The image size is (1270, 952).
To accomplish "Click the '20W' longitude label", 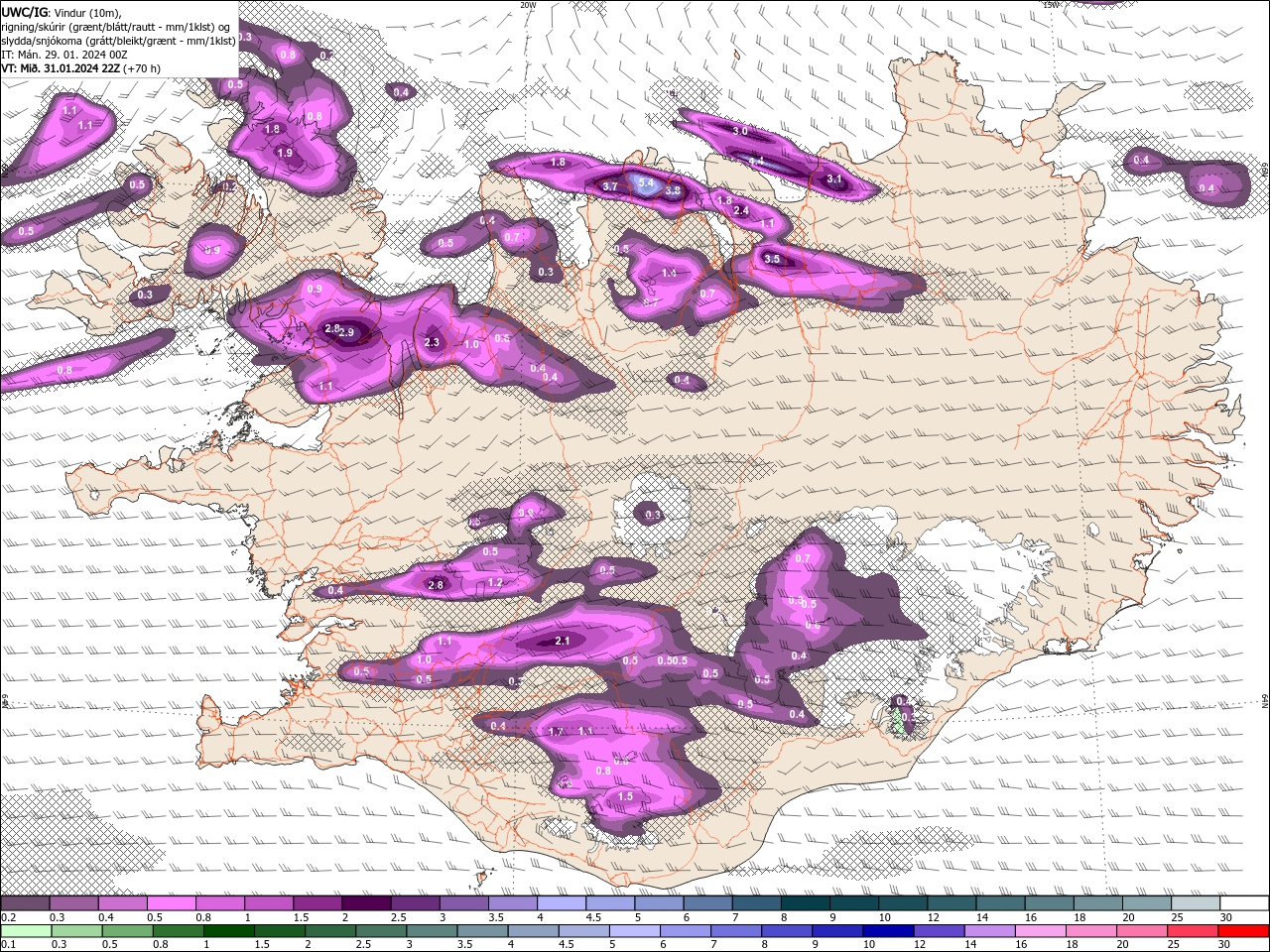I will (528, 5).
